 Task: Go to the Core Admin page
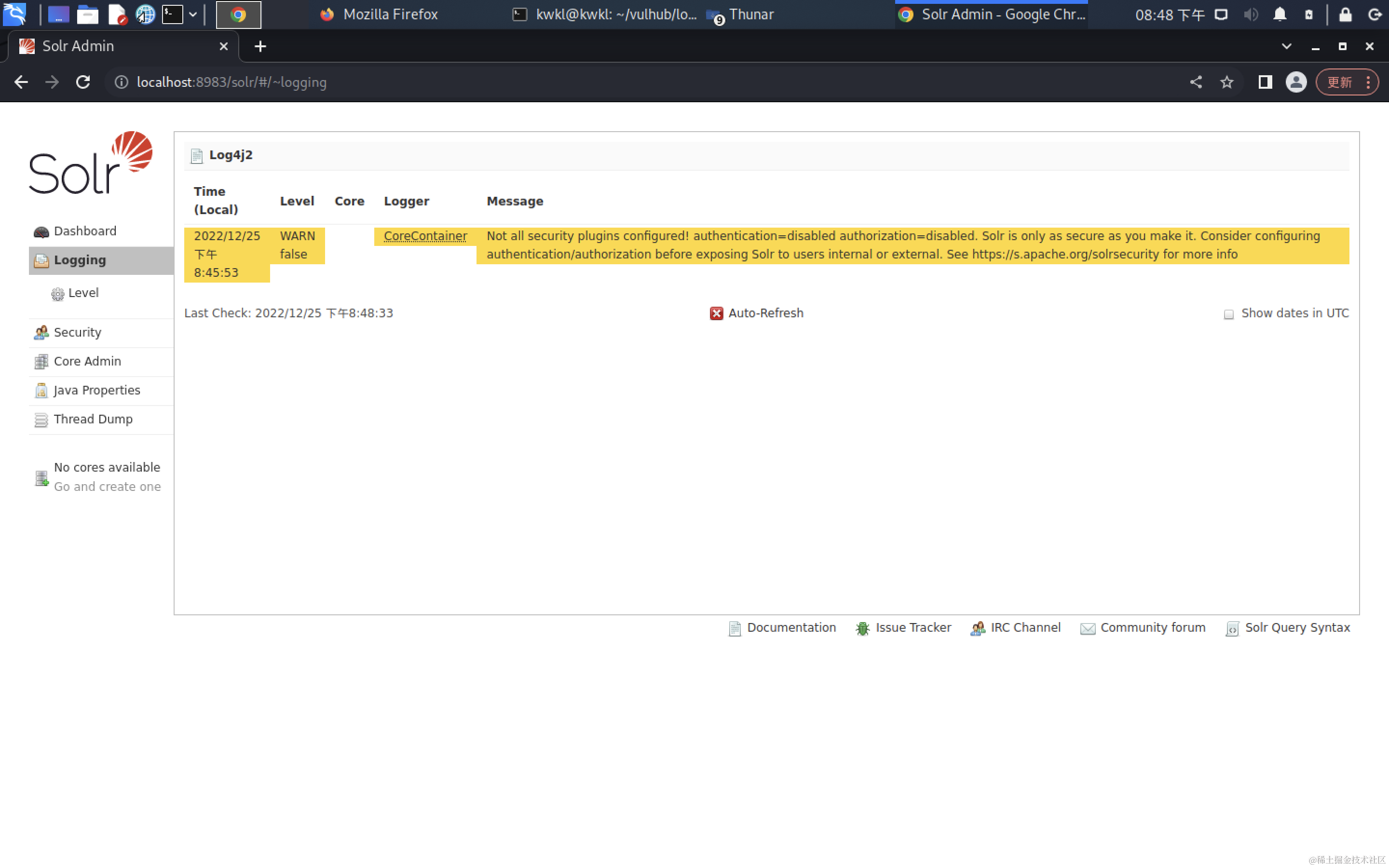click(x=87, y=361)
